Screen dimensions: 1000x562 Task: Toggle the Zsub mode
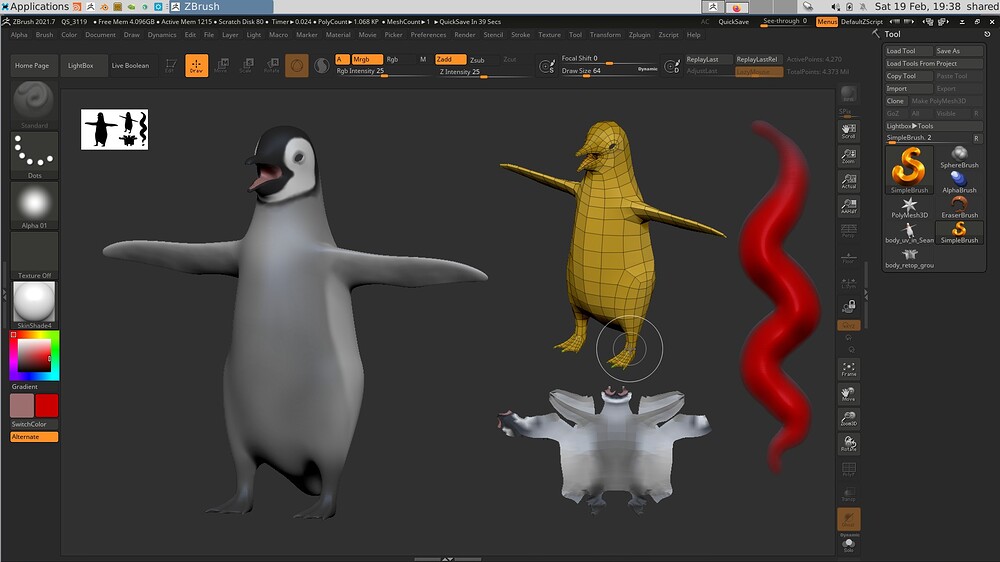(477, 60)
